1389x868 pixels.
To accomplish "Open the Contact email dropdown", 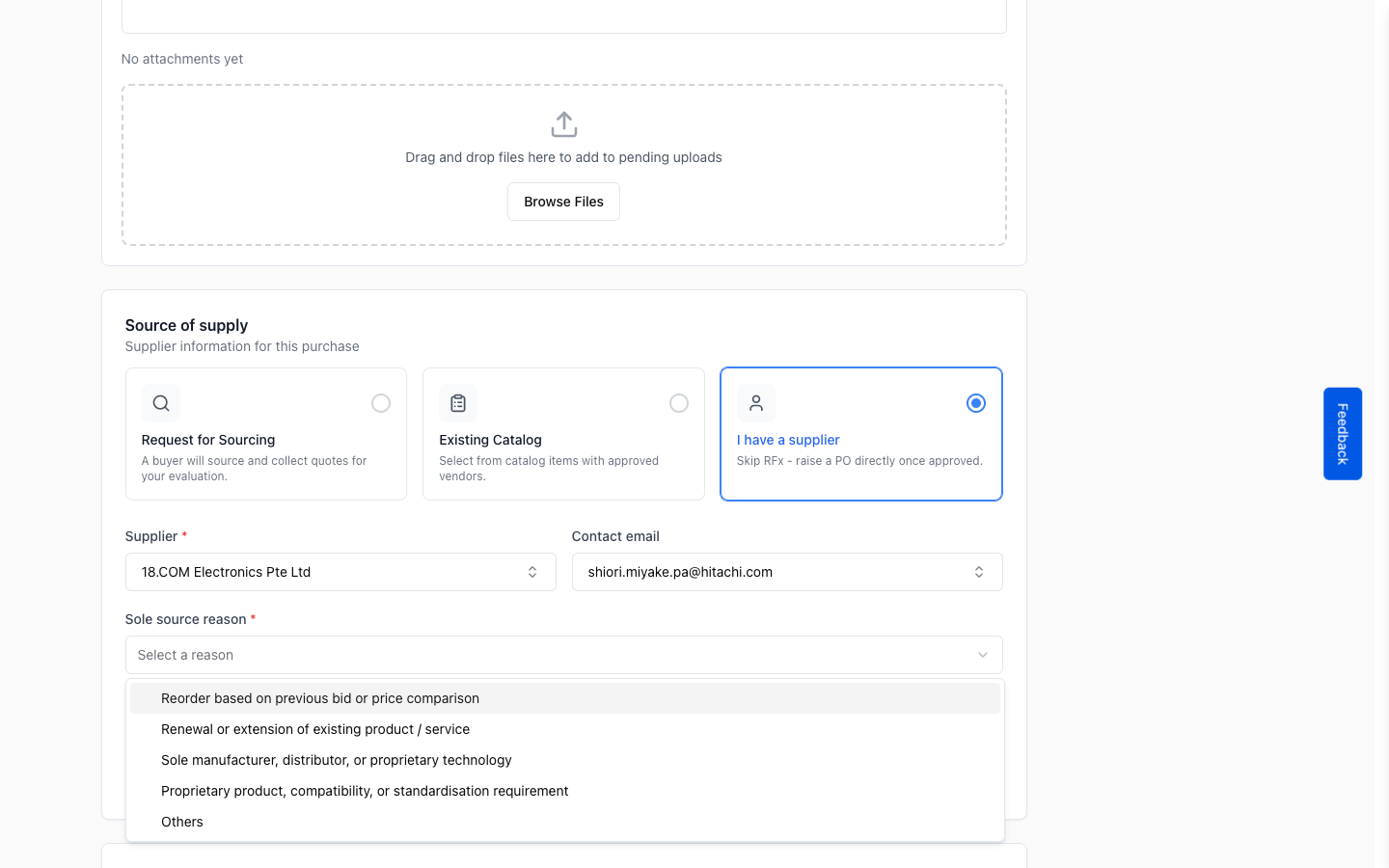I will 787,572.
